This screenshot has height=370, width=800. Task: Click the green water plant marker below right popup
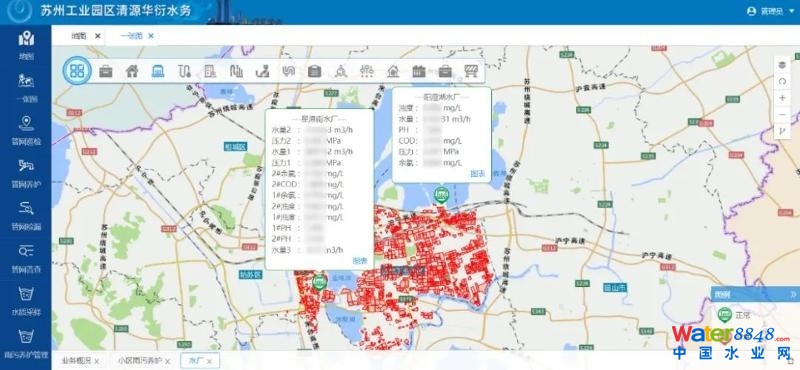(441, 194)
